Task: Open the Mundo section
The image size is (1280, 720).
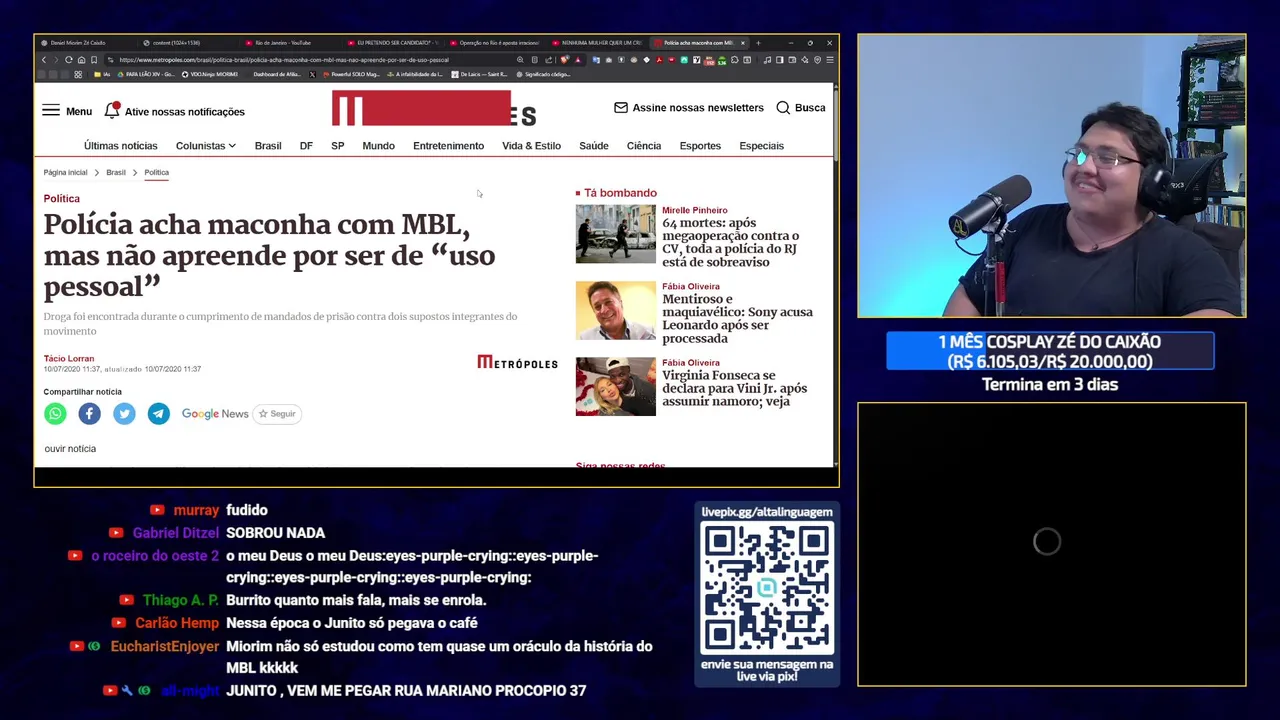Action: click(x=378, y=146)
